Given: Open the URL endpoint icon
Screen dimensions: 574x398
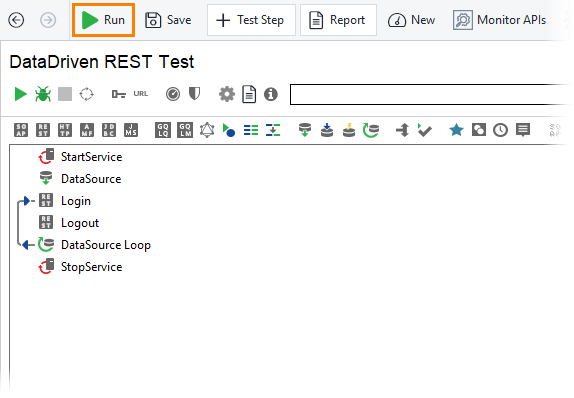Looking at the screenshot, I should pos(141,94).
